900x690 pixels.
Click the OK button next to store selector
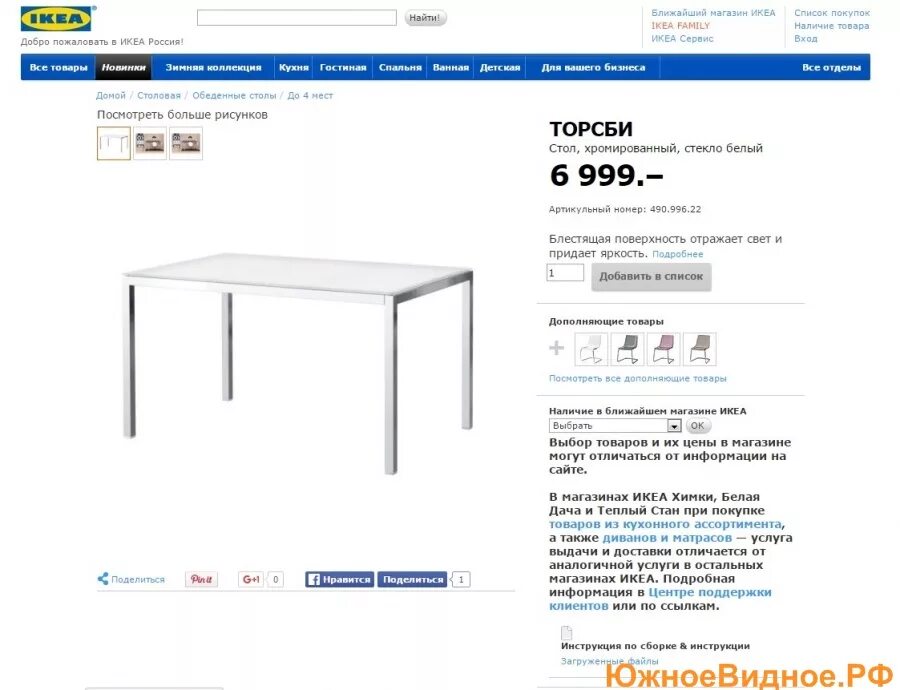pyautogui.click(x=697, y=425)
